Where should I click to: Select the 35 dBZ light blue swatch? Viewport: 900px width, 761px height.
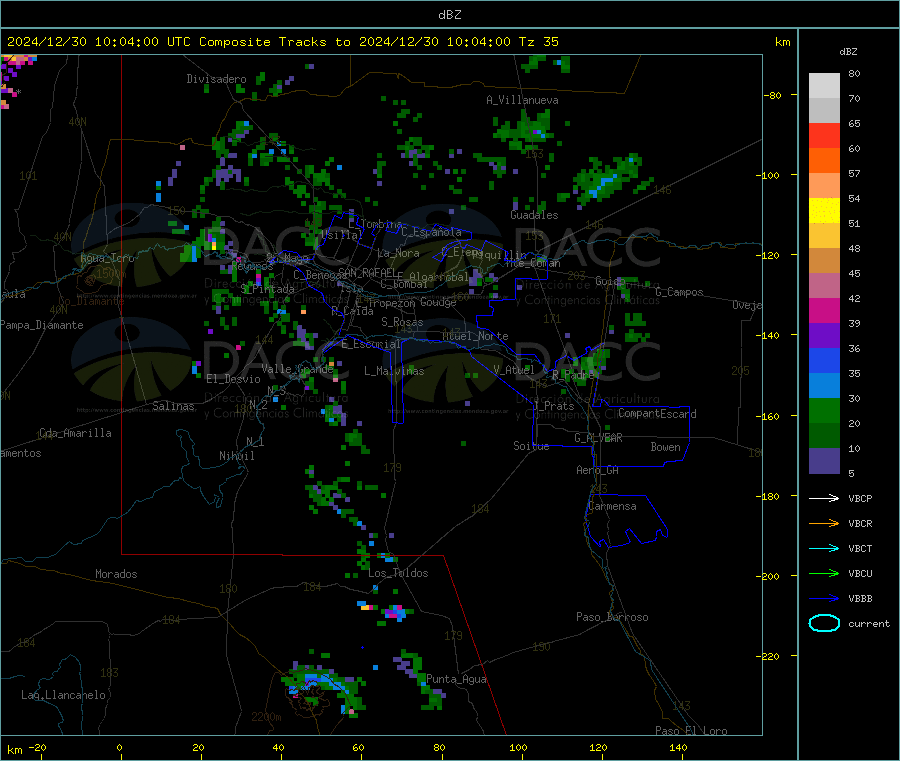pyautogui.click(x=824, y=385)
